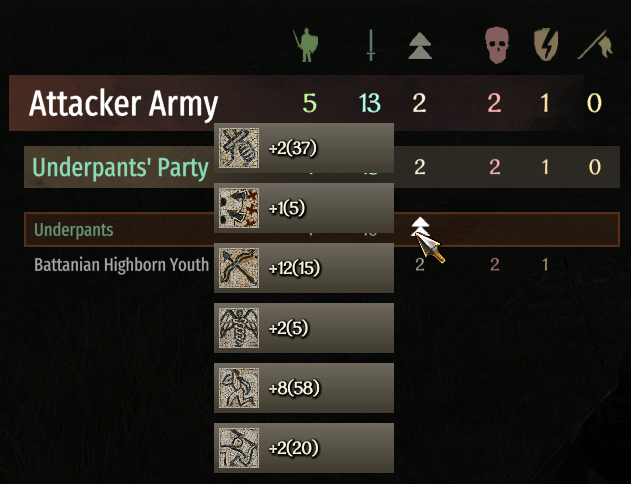Screen dimensions: 631x484
Task: Click the red skull dead column icon
Action: [x=497, y=45]
